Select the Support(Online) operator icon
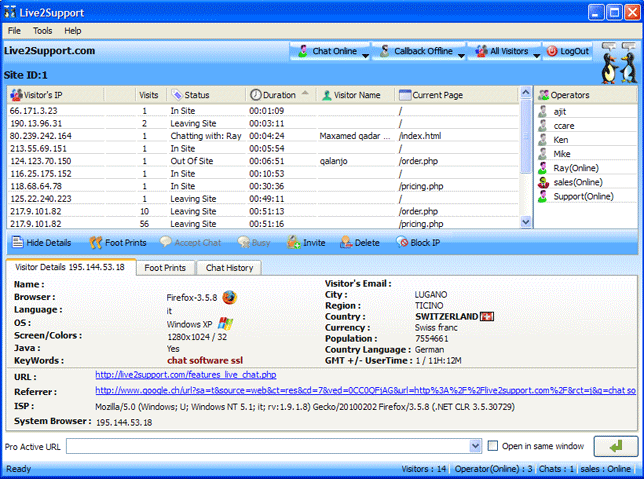This screenshot has width=644, height=479. click(x=543, y=196)
